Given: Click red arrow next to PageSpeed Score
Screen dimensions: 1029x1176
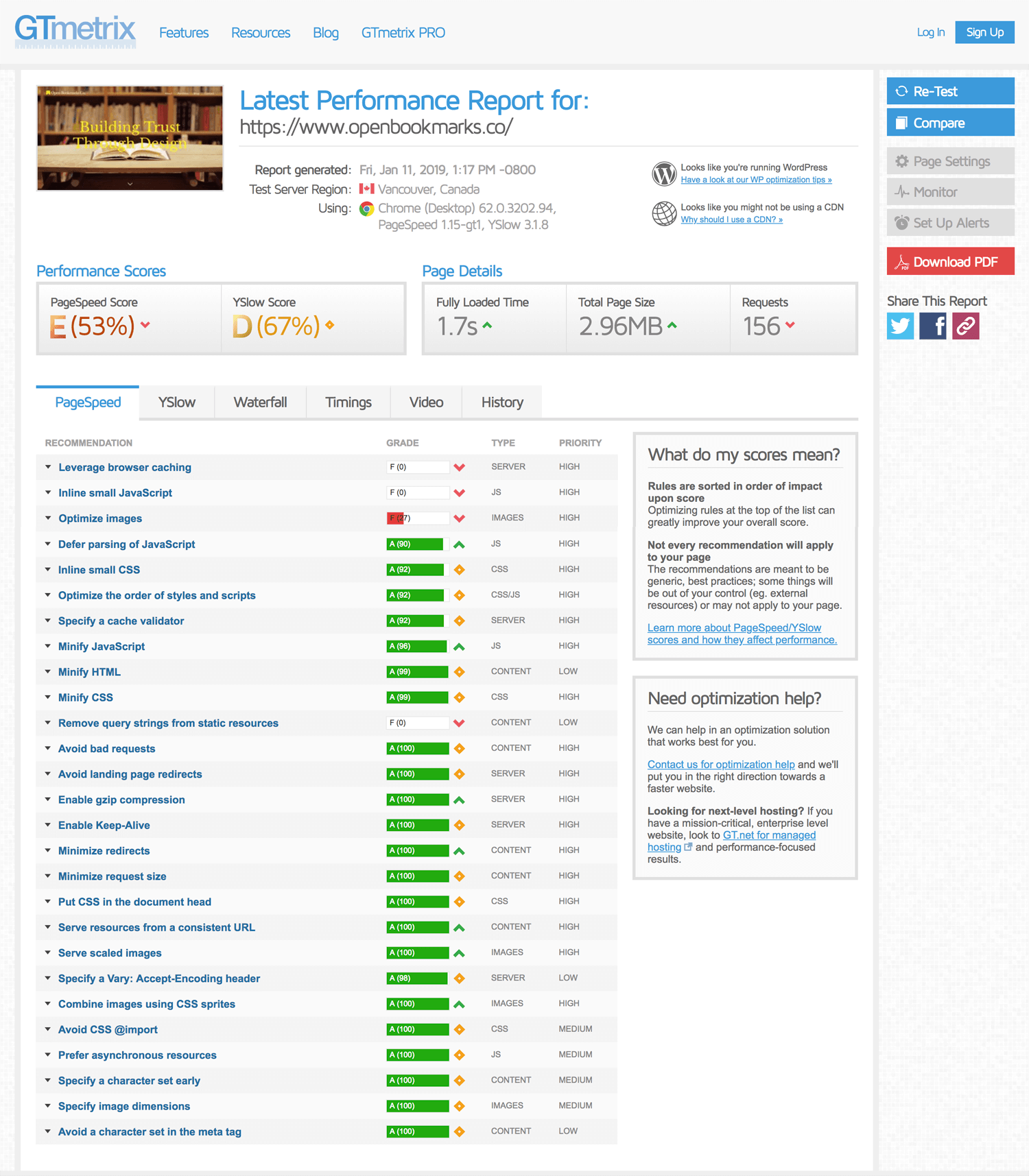Looking at the screenshot, I should pos(145,325).
